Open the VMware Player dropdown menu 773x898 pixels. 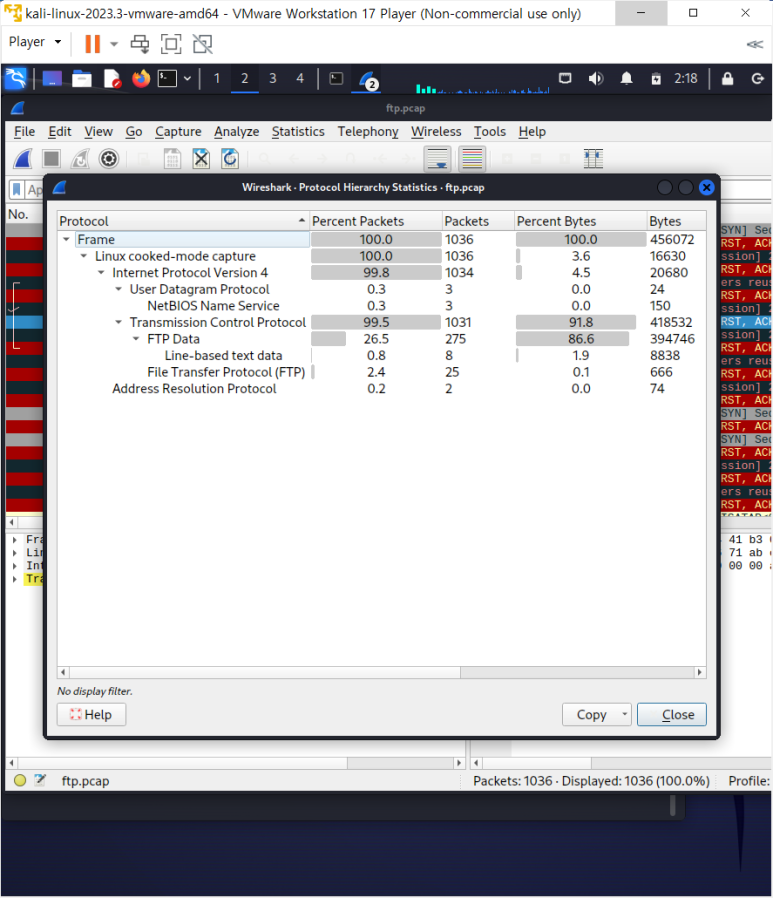(x=35, y=42)
